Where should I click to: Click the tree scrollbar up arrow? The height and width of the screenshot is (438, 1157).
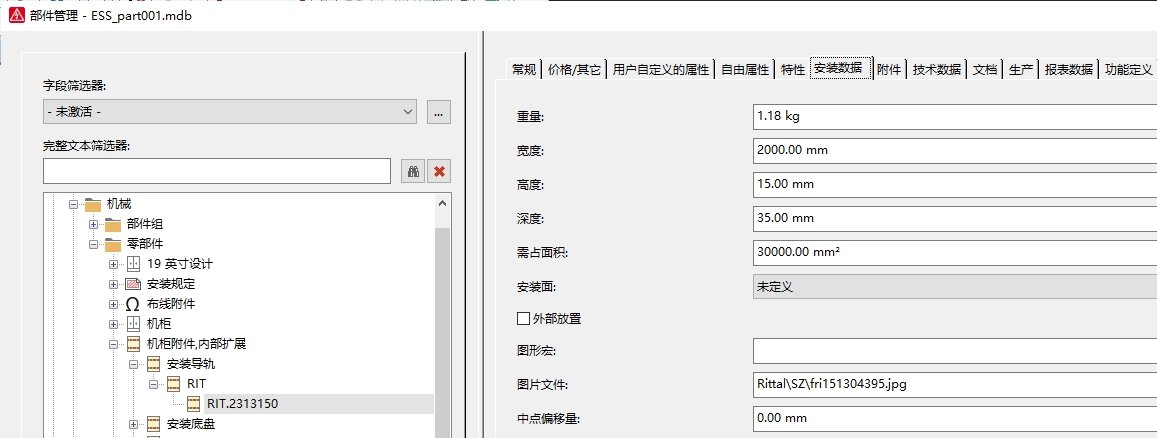443,202
